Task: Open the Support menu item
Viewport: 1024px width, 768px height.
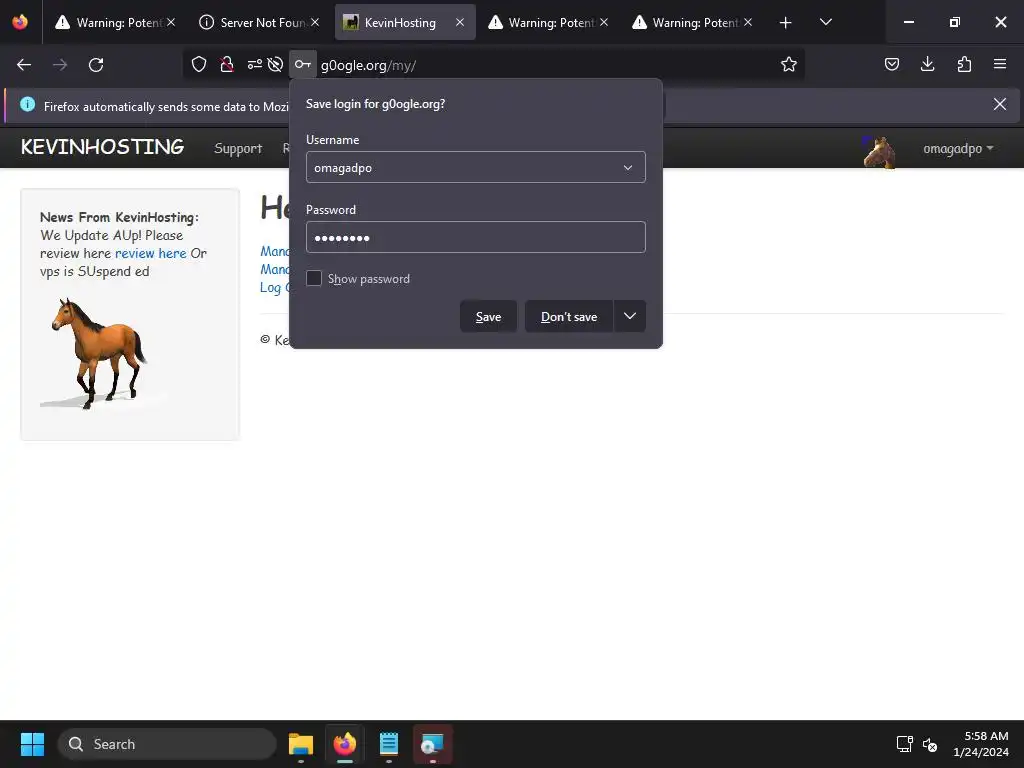Action: pos(238,148)
